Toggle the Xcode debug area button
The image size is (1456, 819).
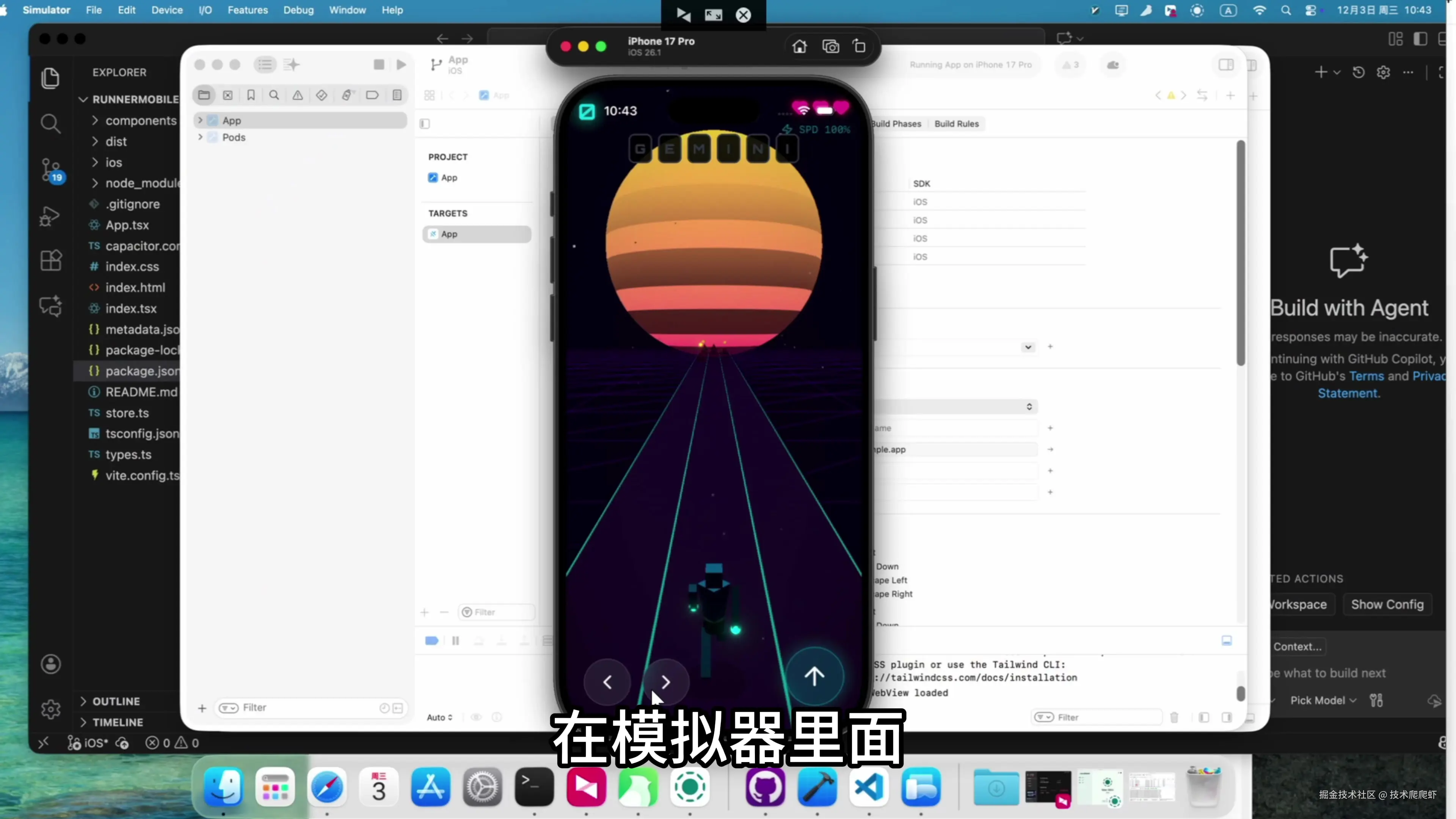(x=1227, y=640)
